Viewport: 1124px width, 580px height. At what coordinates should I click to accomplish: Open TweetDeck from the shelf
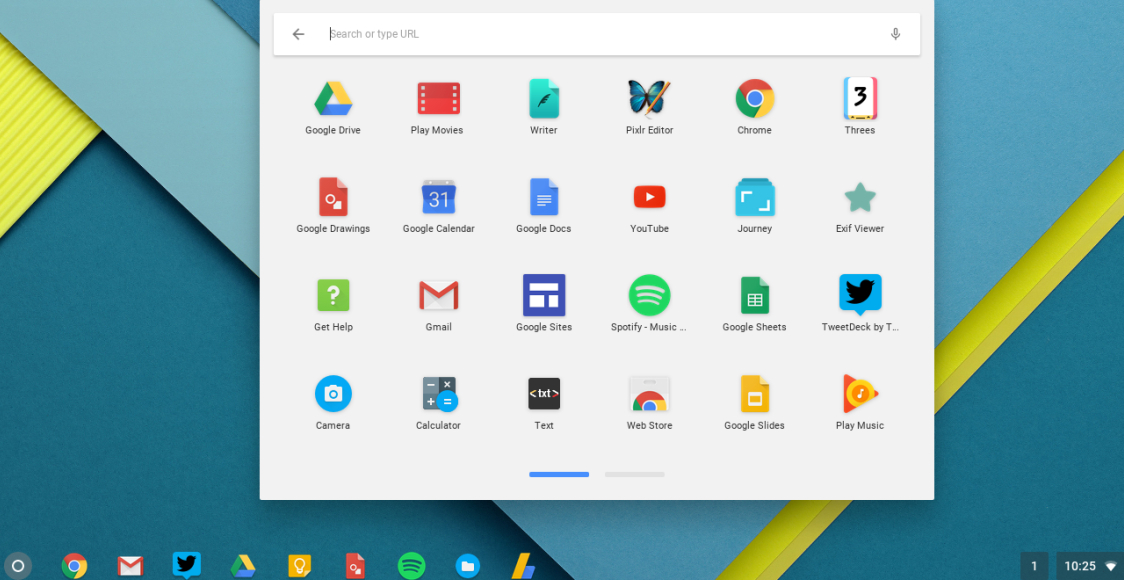(x=186, y=566)
